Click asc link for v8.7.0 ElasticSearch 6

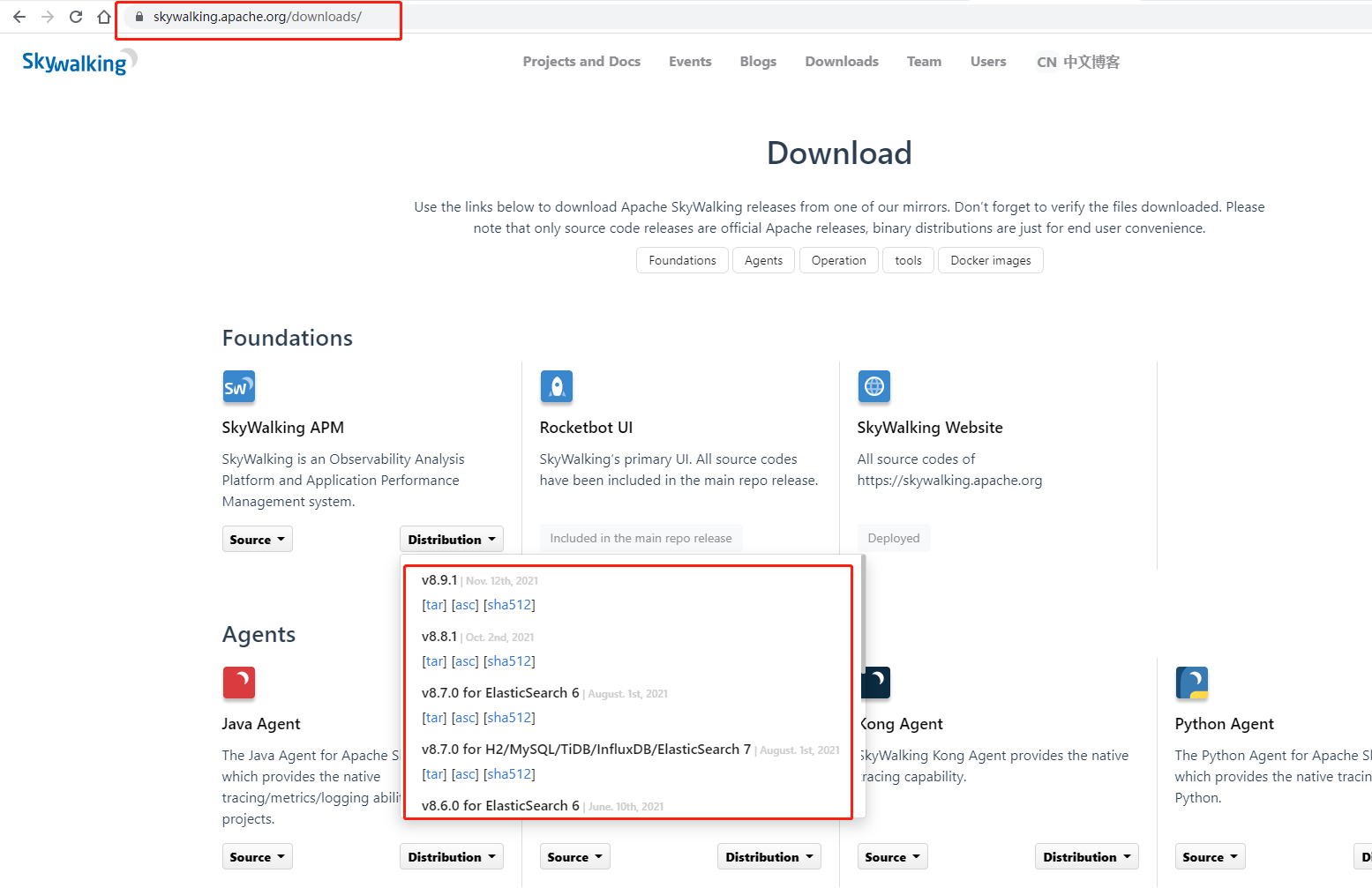(x=465, y=718)
